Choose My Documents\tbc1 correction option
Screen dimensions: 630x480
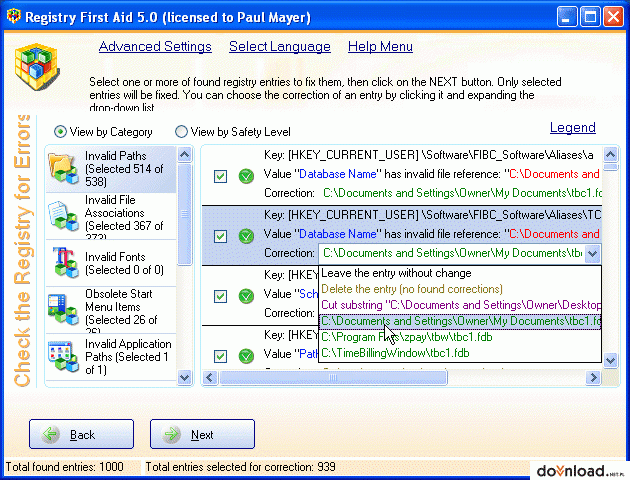460,321
